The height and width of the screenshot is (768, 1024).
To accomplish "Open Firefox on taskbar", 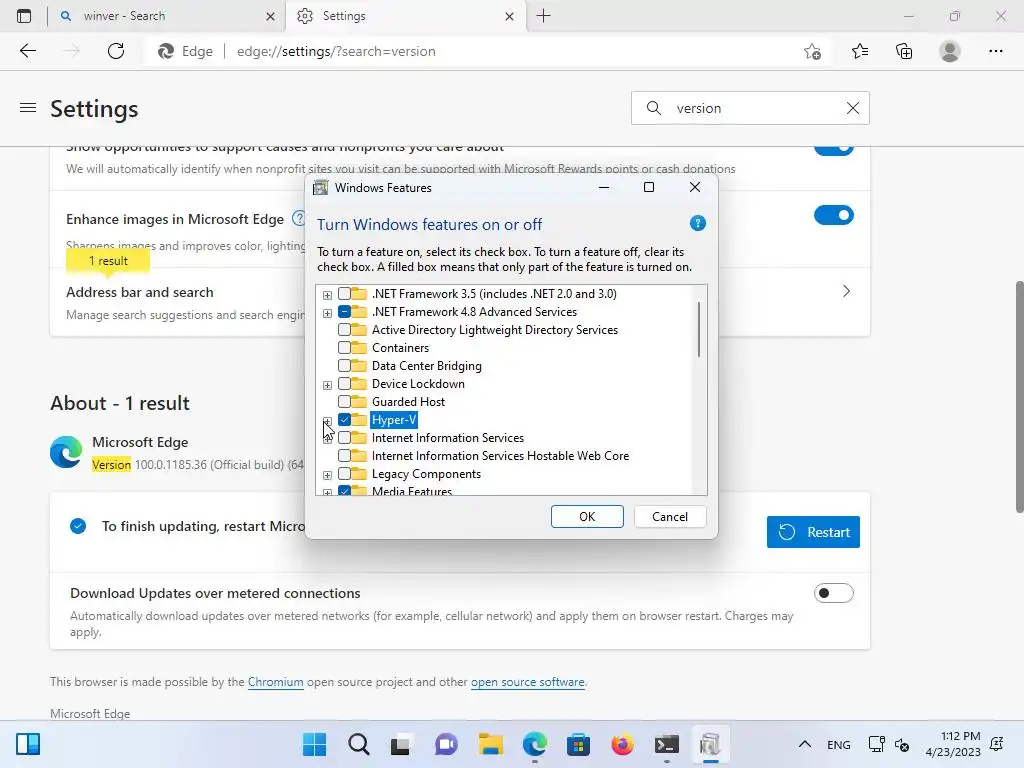I will point(622,744).
